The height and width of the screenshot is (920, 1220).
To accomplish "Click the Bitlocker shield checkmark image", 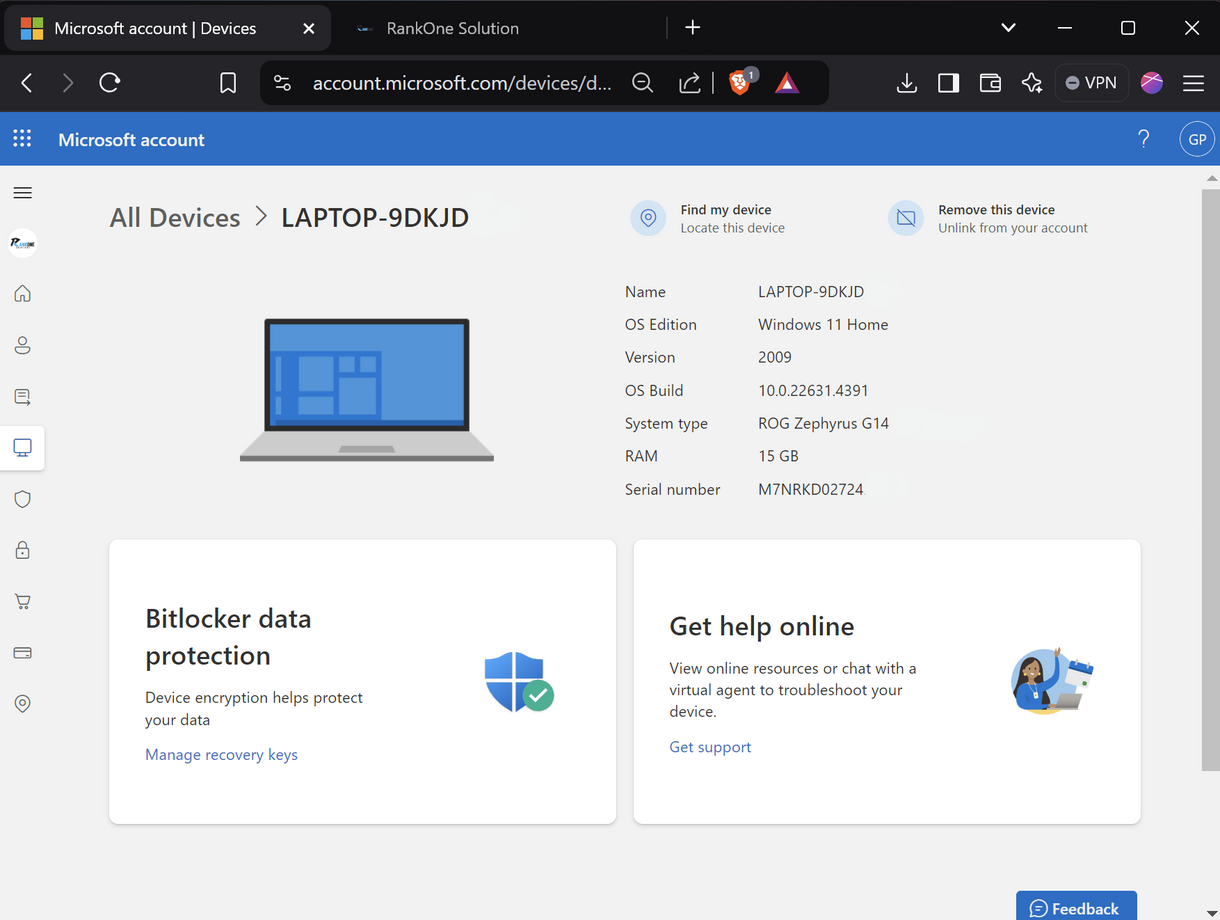I will click(x=519, y=682).
